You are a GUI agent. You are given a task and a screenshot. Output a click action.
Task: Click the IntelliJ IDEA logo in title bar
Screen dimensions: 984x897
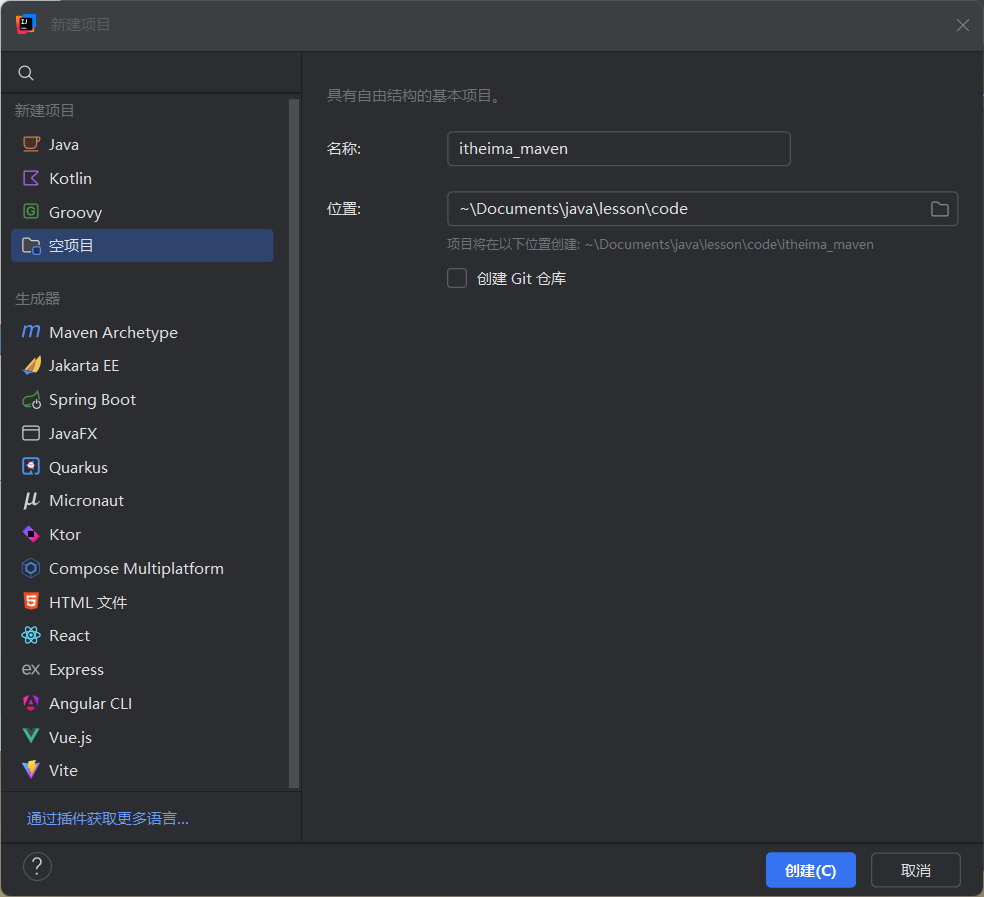(26, 24)
